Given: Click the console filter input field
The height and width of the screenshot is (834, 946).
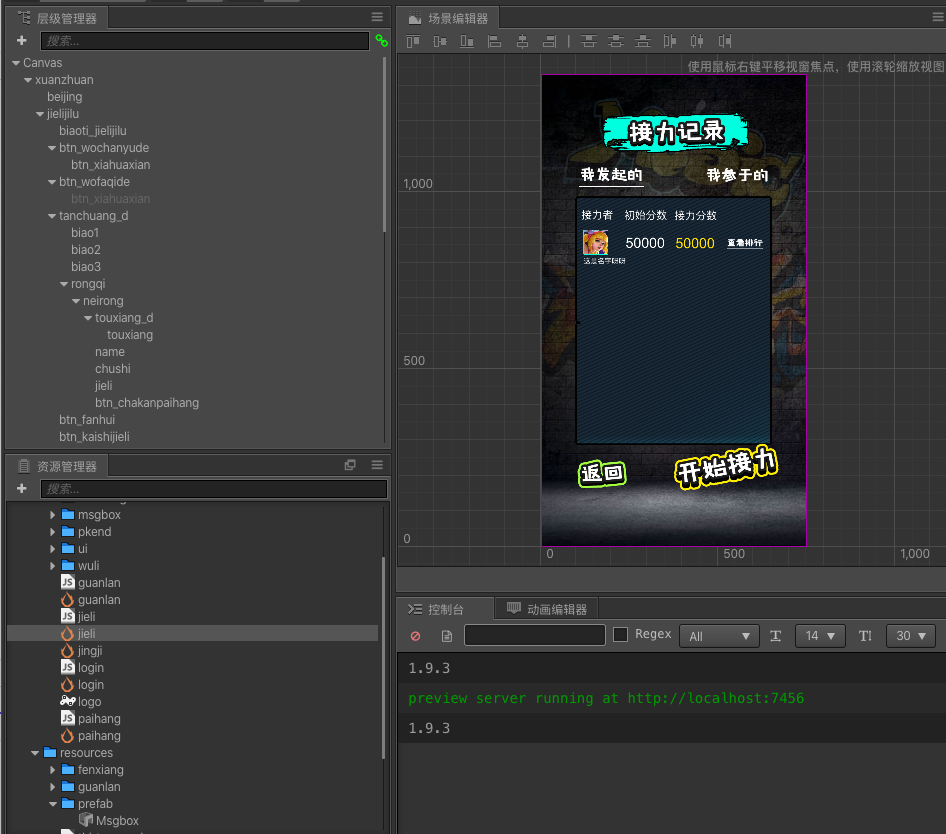Looking at the screenshot, I should (535, 635).
